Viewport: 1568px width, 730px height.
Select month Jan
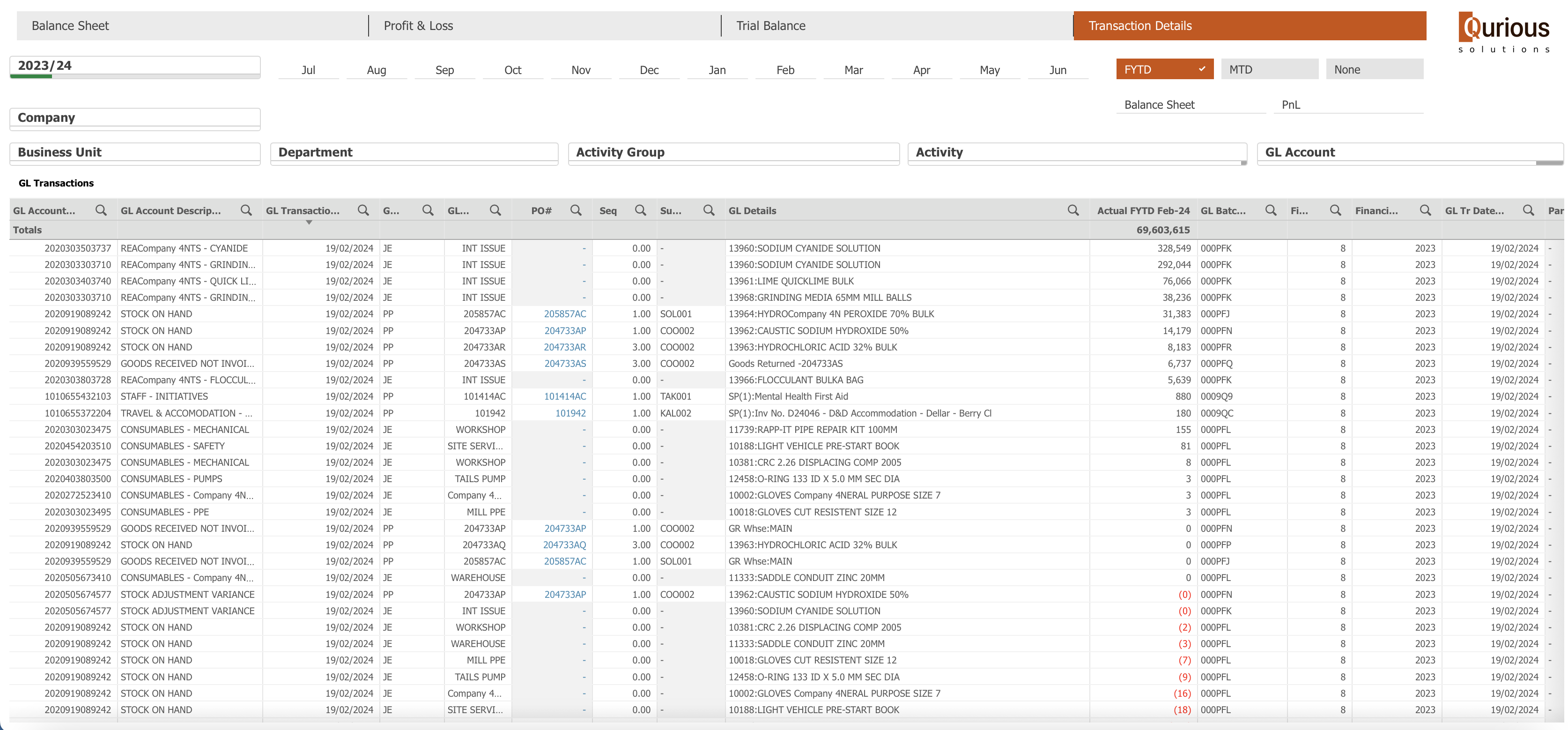[717, 70]
